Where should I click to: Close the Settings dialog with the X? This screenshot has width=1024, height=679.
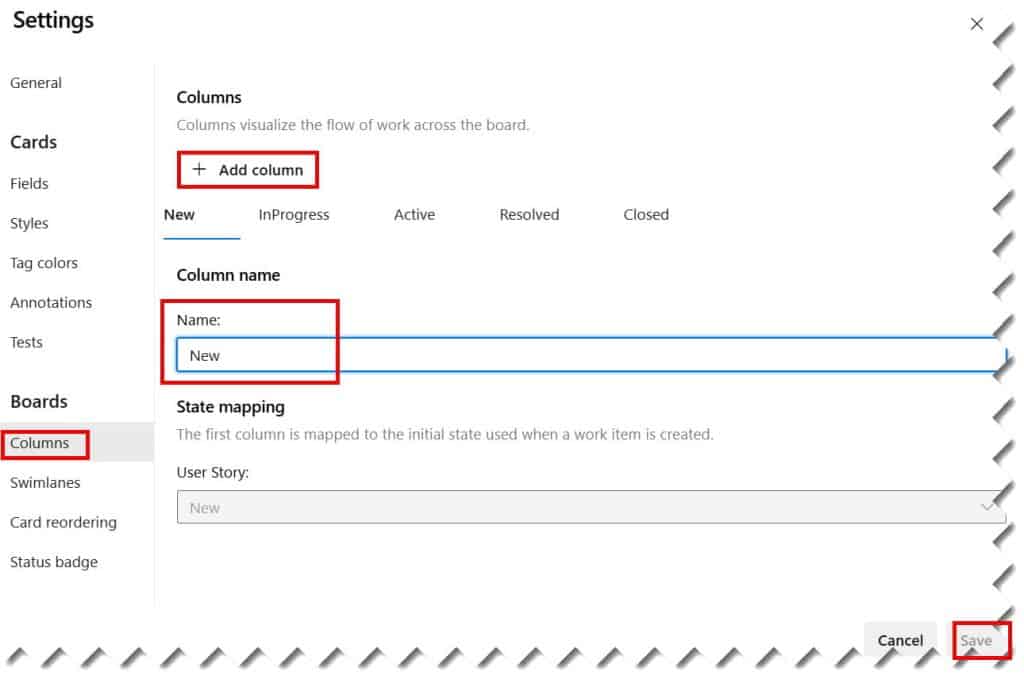point(977,24)
